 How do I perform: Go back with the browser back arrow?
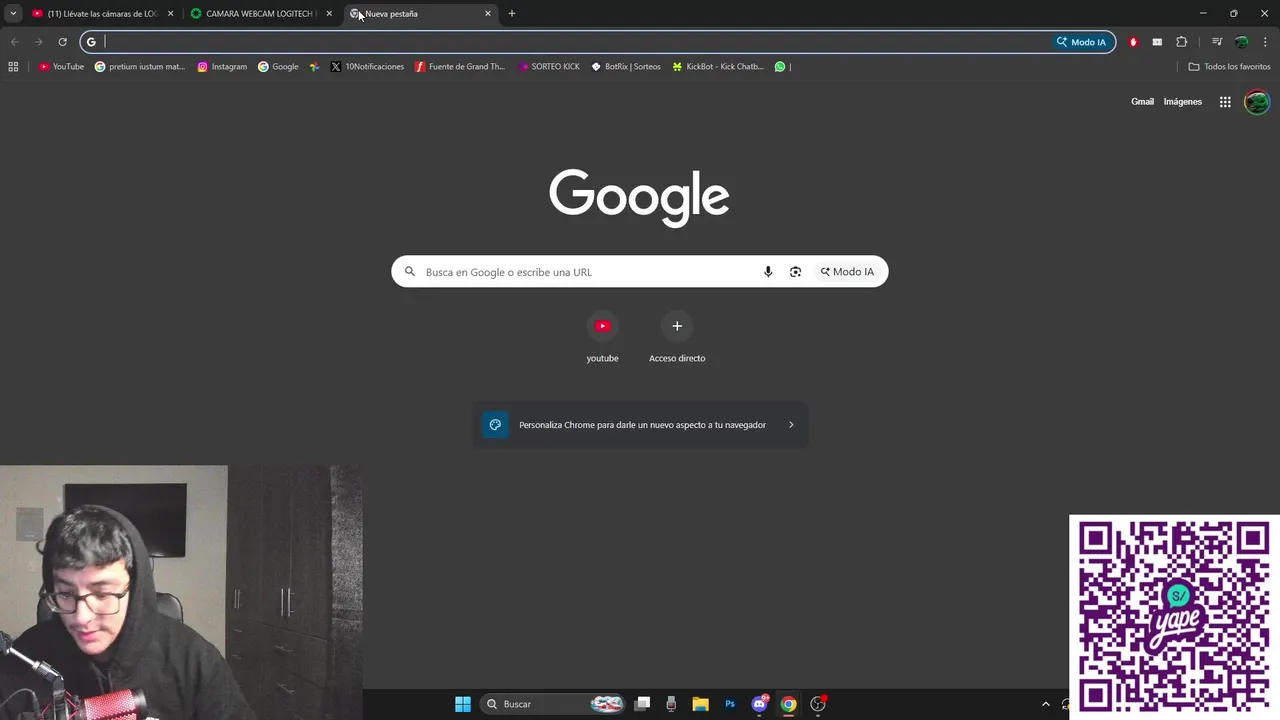coord(14,42)
